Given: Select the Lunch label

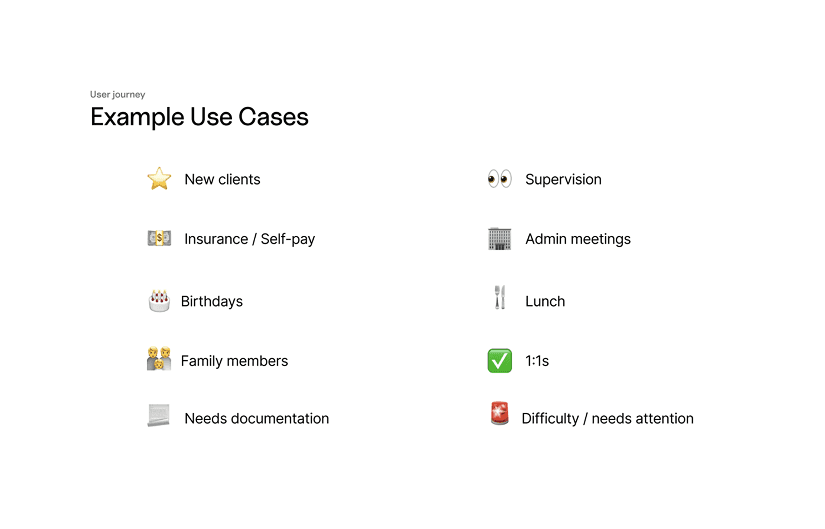Looking at the screenshot, I should [x=545, y=302].
